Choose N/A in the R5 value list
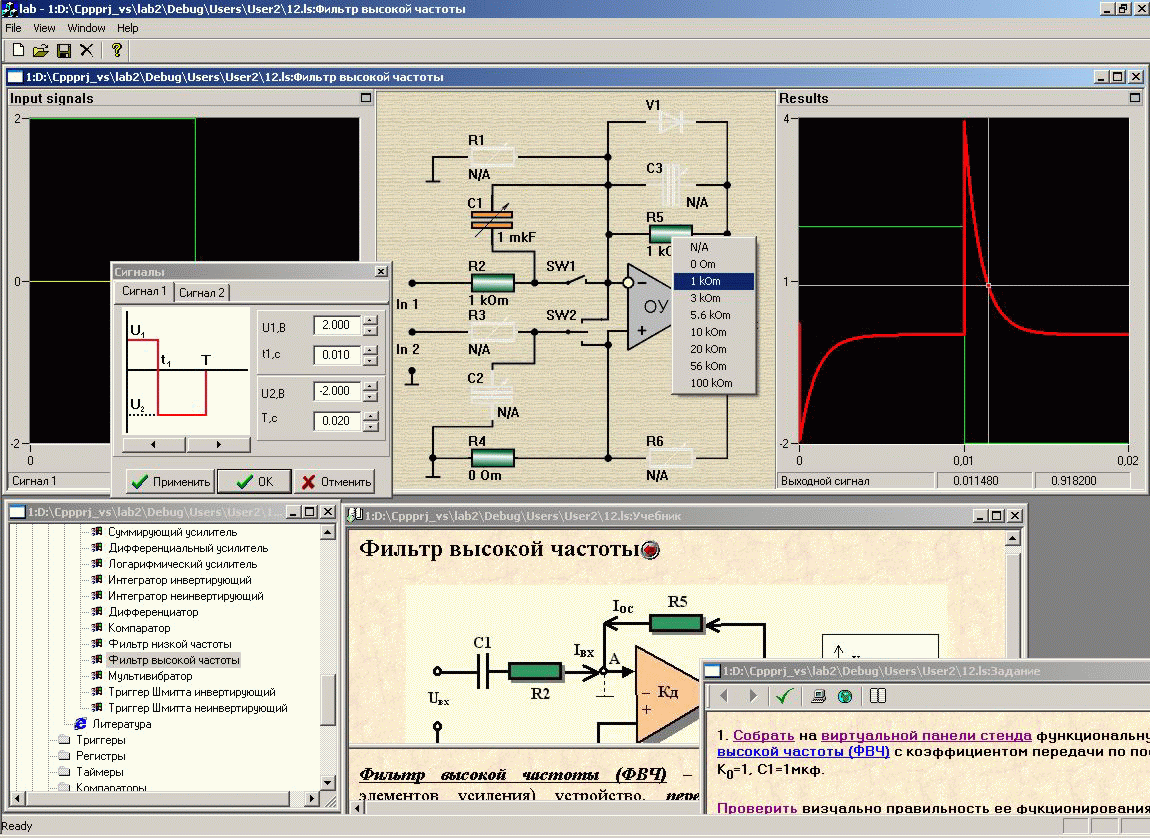 coord(714,248)
